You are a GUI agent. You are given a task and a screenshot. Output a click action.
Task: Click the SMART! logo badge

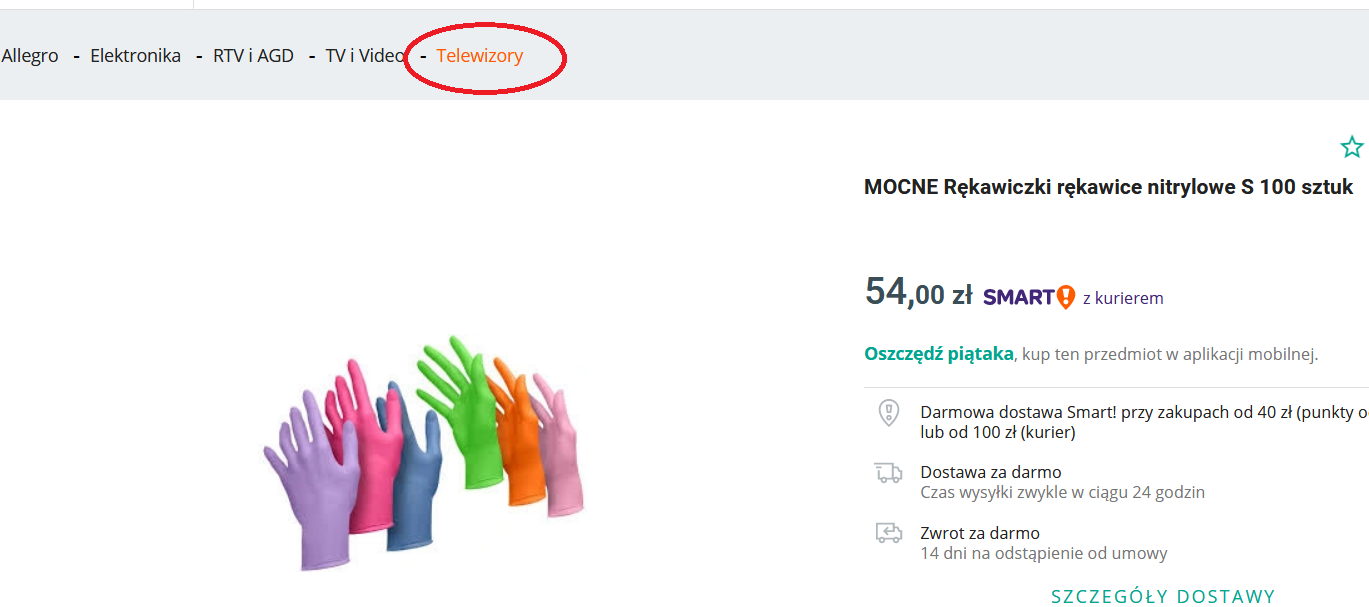click(1029, 297)
